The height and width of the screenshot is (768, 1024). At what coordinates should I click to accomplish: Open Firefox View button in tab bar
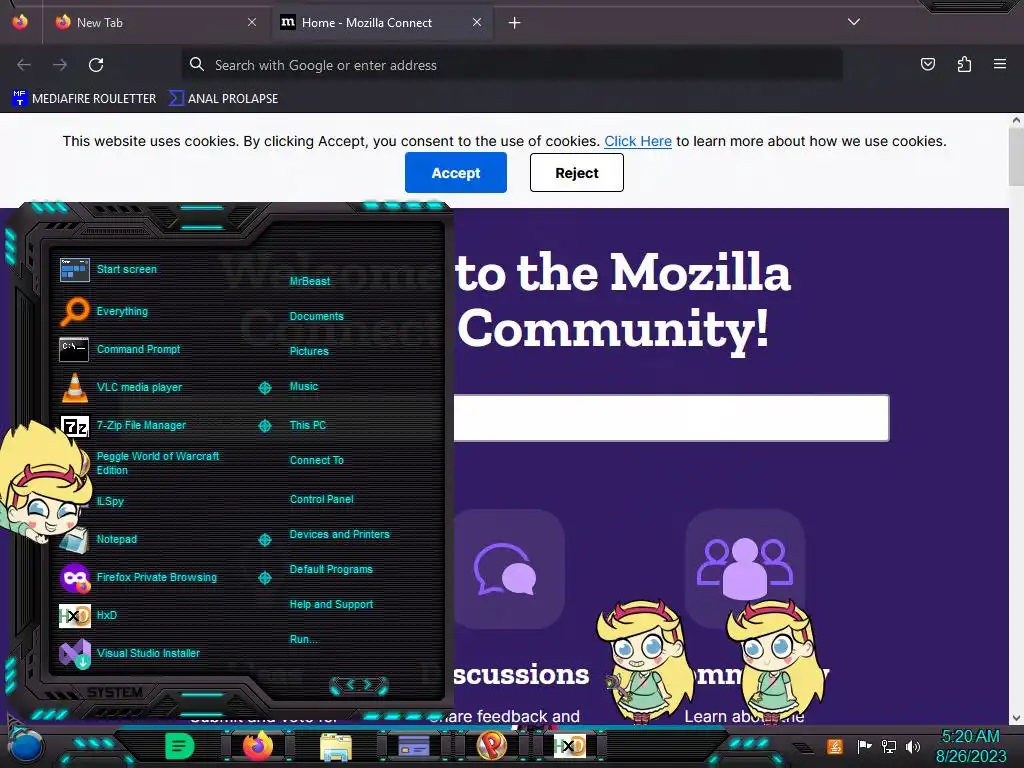20,22
